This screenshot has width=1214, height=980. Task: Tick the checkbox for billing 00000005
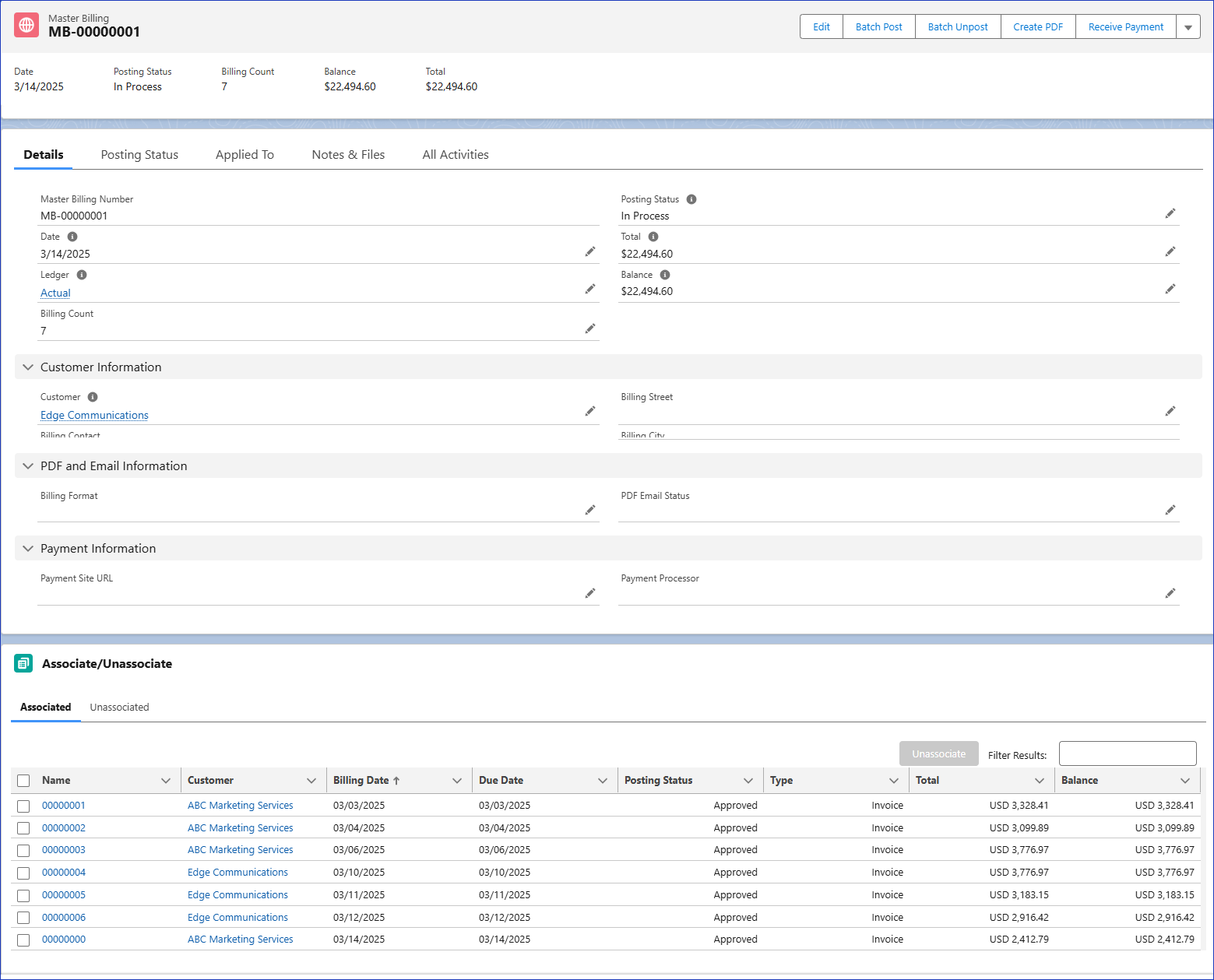tap(23, 896)
